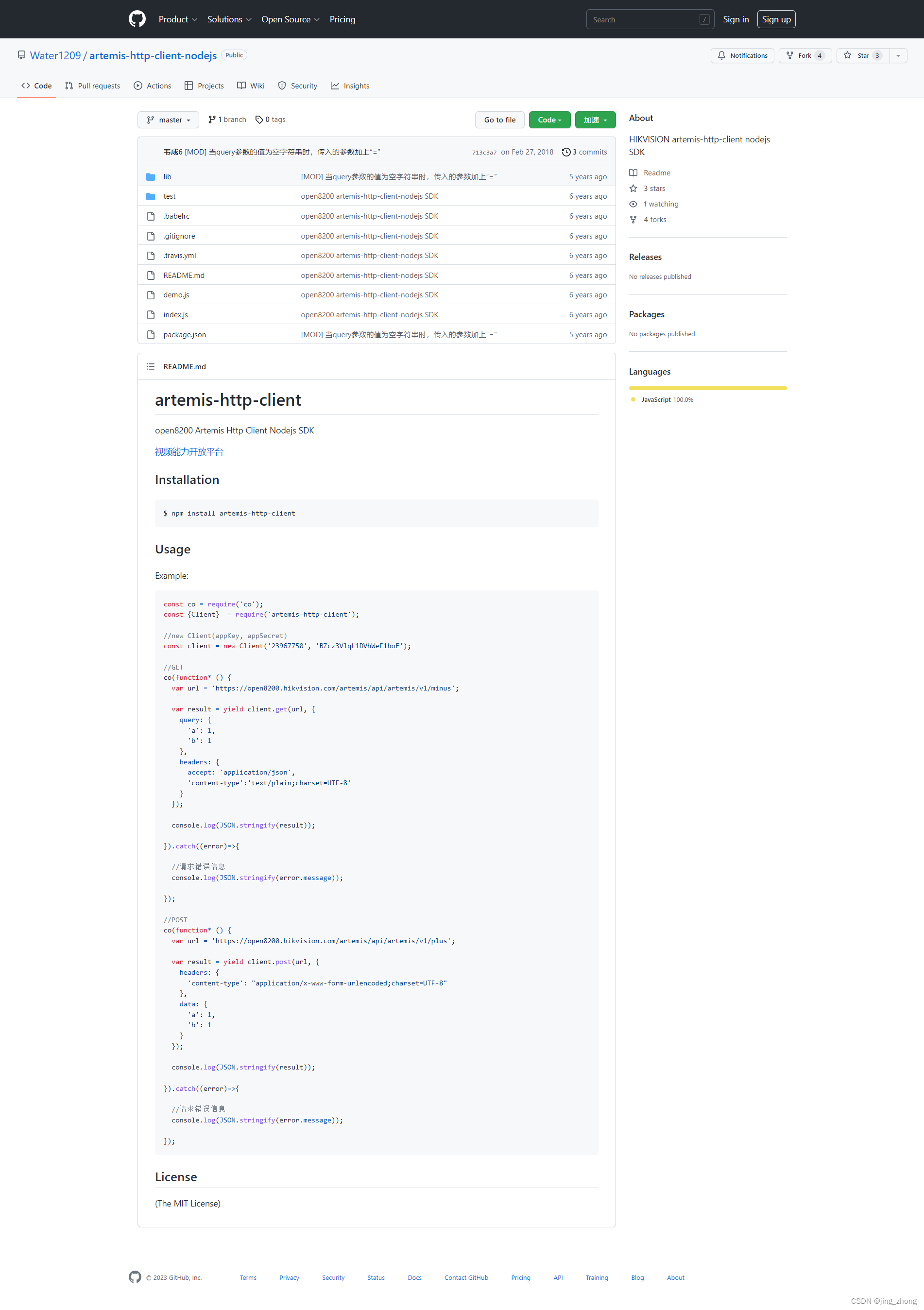Click the .gitignore file icon
924x1310 pixels.
151,236
